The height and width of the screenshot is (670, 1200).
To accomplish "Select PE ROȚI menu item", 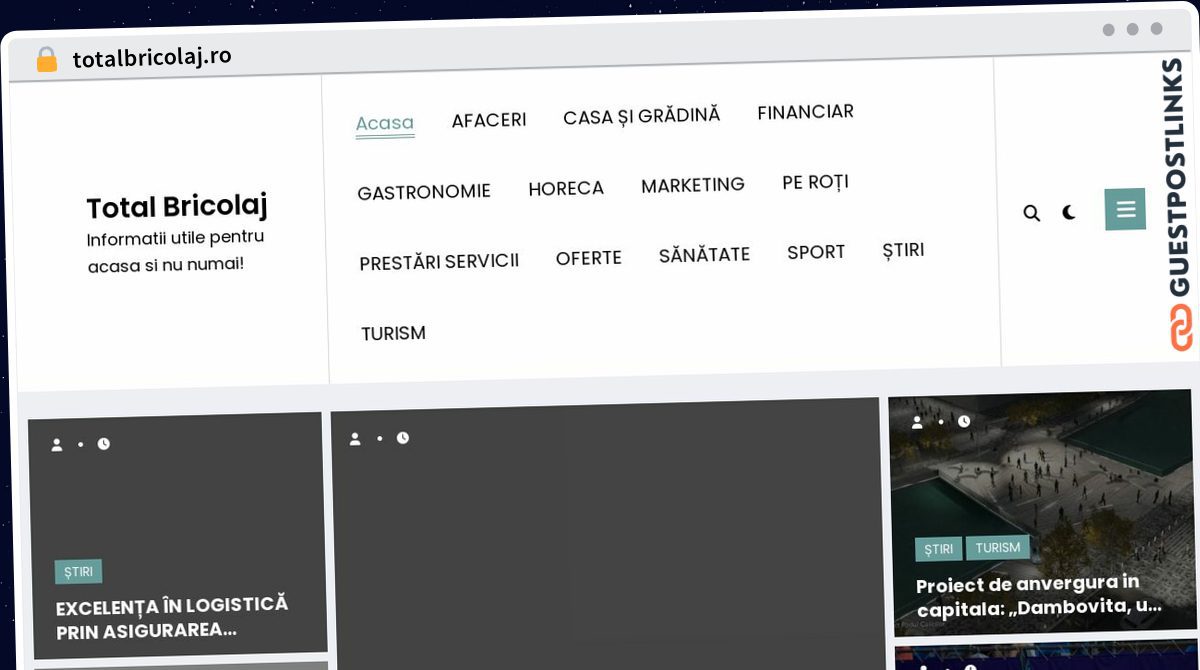I will (x=815, y=182).
